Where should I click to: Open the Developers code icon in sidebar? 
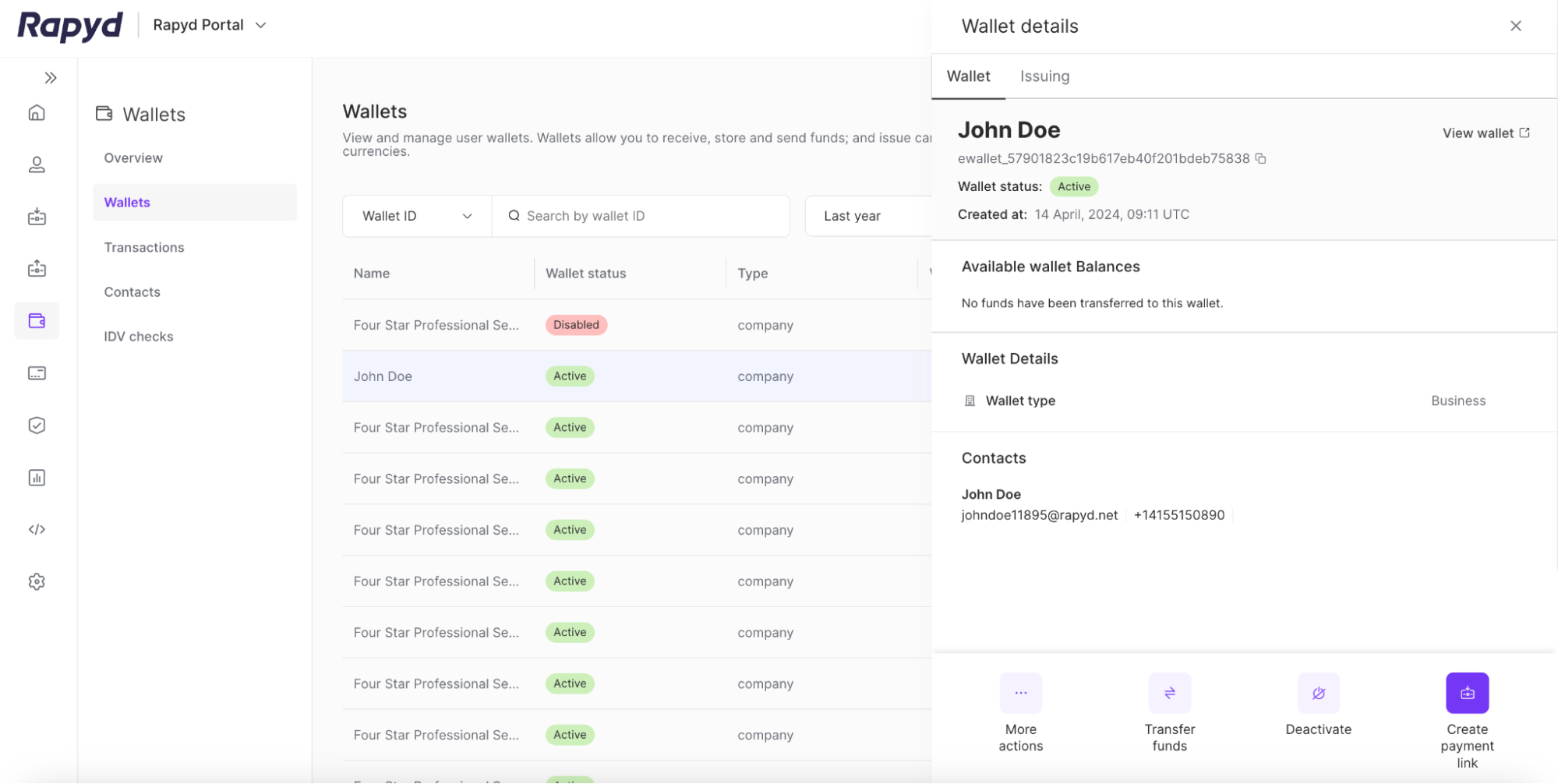[x=37, y=529]
